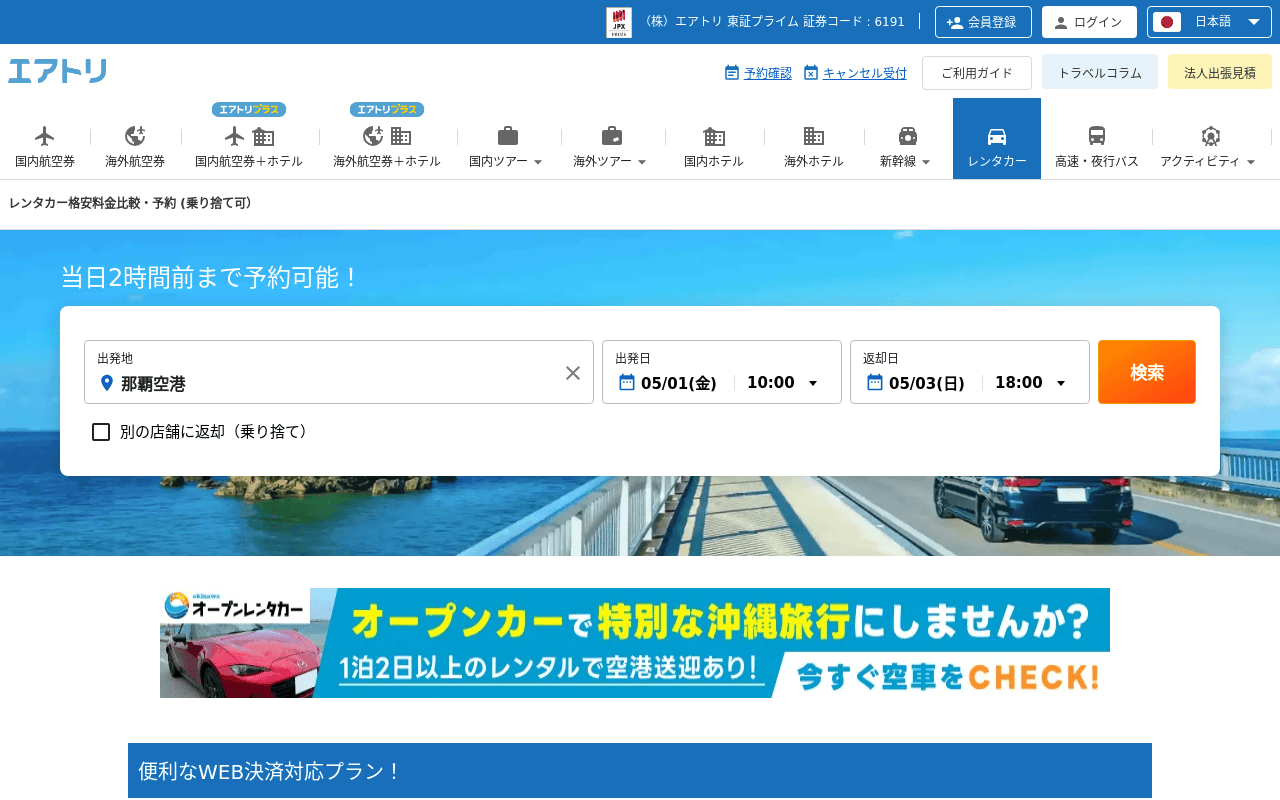1280x800 pixels.
Task: Open the 日本語 language dropdown
Action: pos(1209,22)
